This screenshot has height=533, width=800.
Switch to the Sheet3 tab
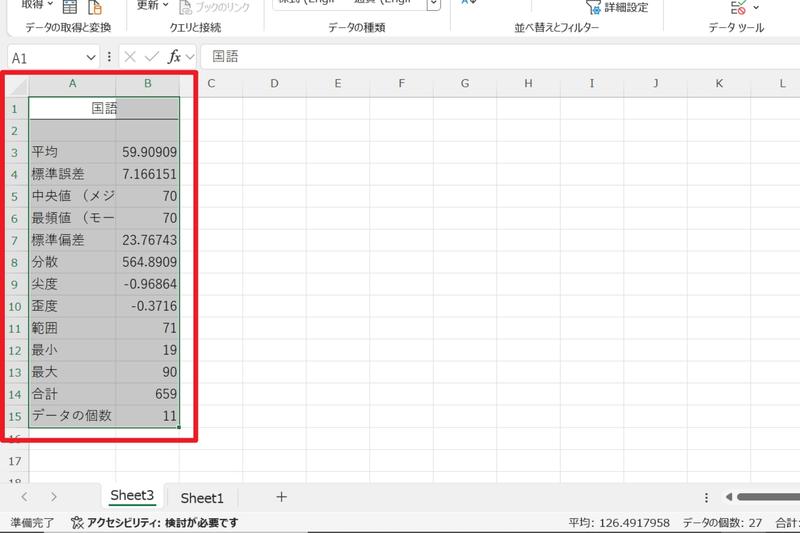pyautogui.click(x=132, y=496)
